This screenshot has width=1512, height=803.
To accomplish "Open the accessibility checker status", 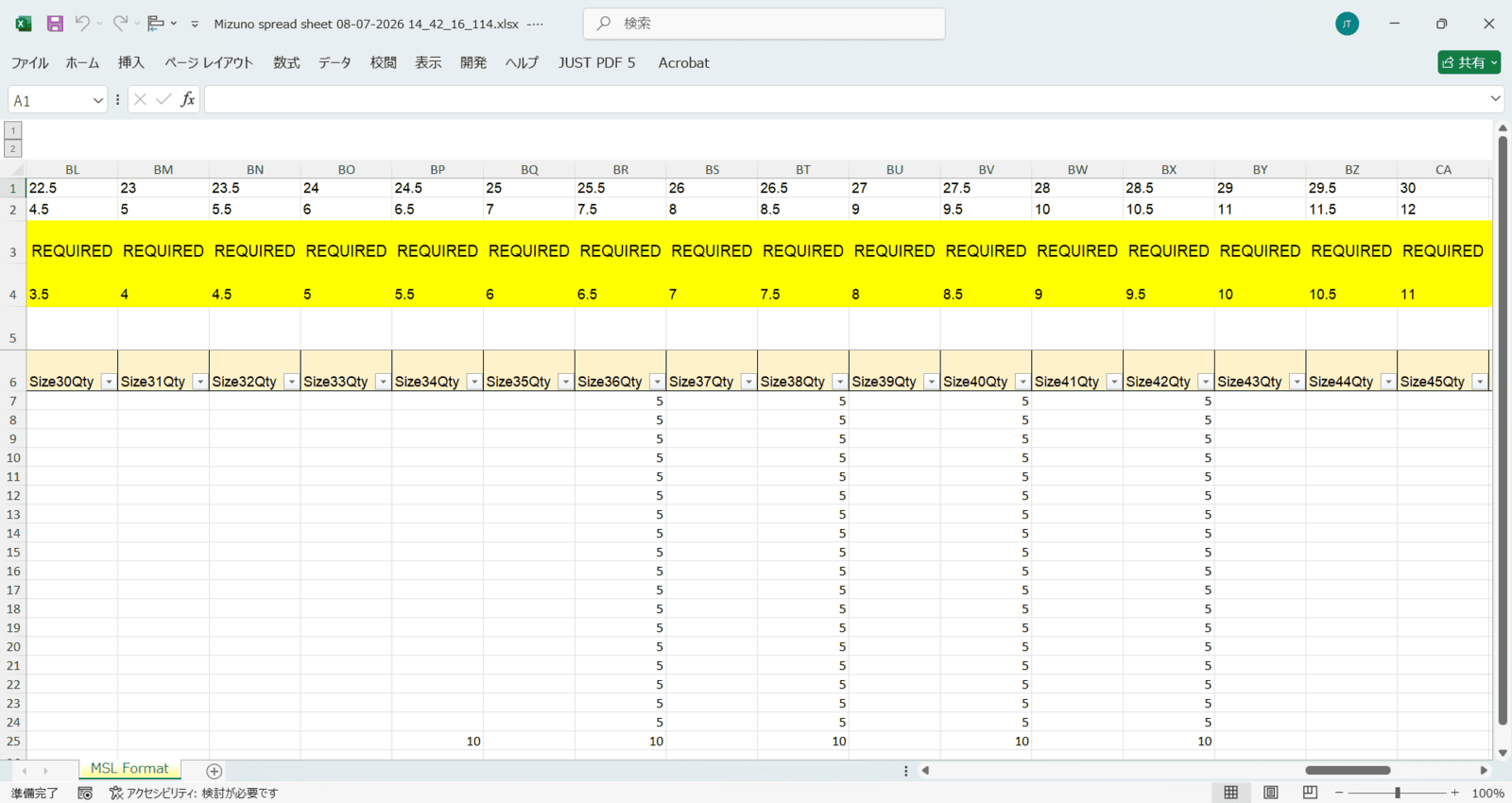I will [x=194, y=794].
